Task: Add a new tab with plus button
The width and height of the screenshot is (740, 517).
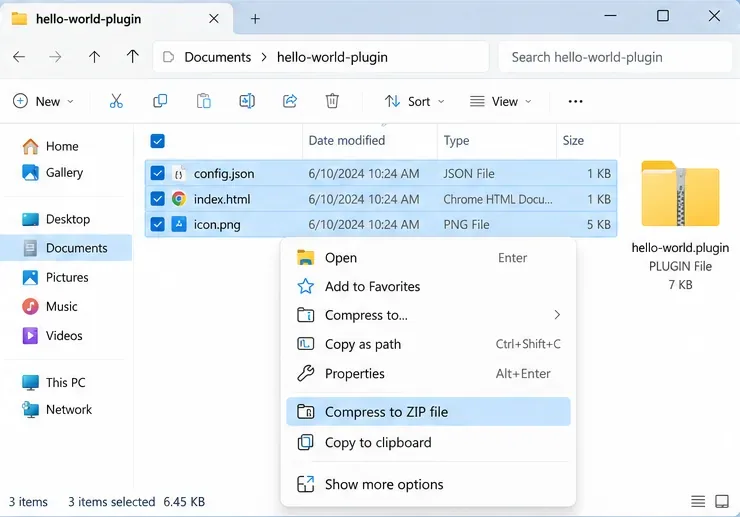Action: point(255,18)
